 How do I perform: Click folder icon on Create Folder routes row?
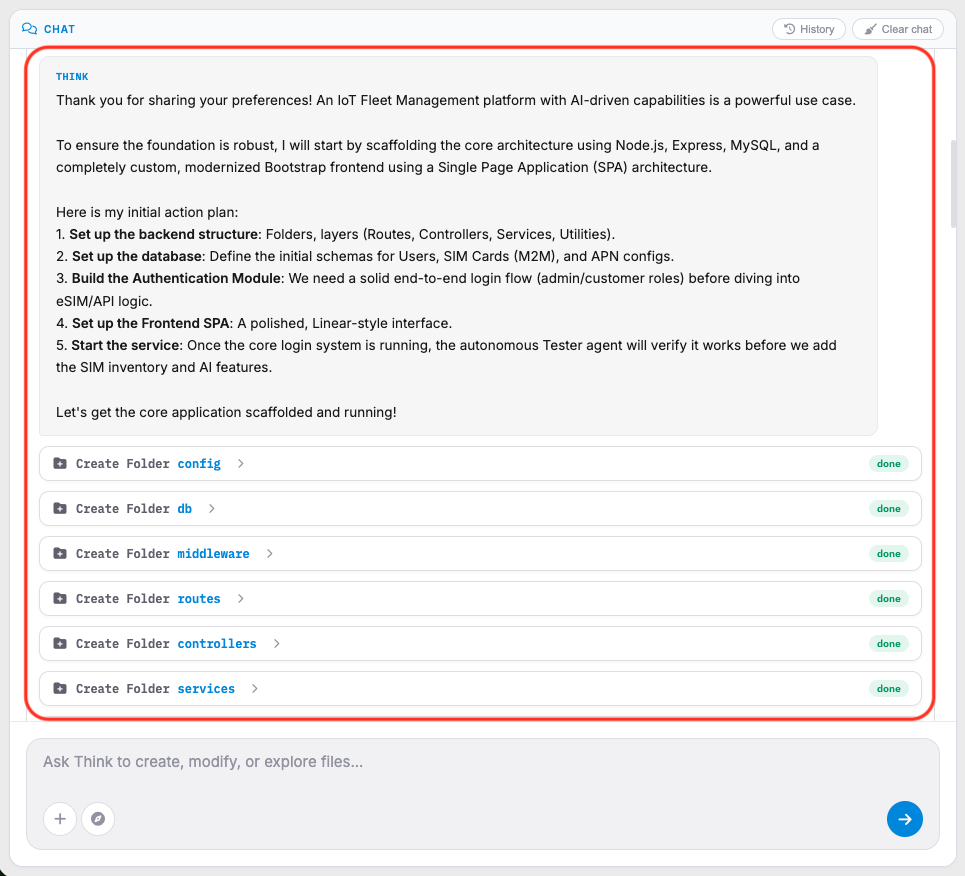(x=60, y=598)
